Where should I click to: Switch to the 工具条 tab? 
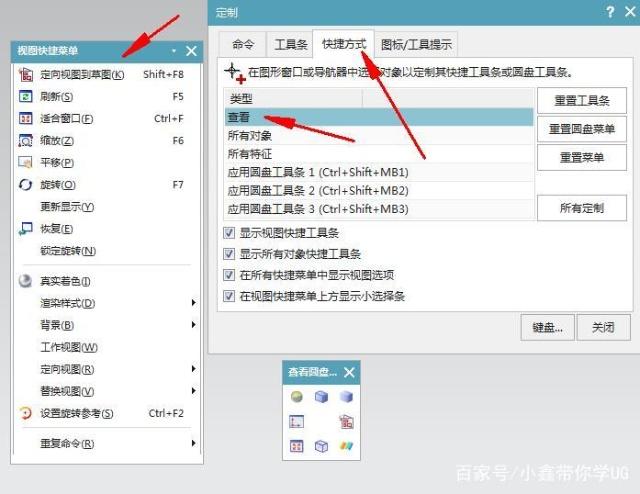pos(290,44)
